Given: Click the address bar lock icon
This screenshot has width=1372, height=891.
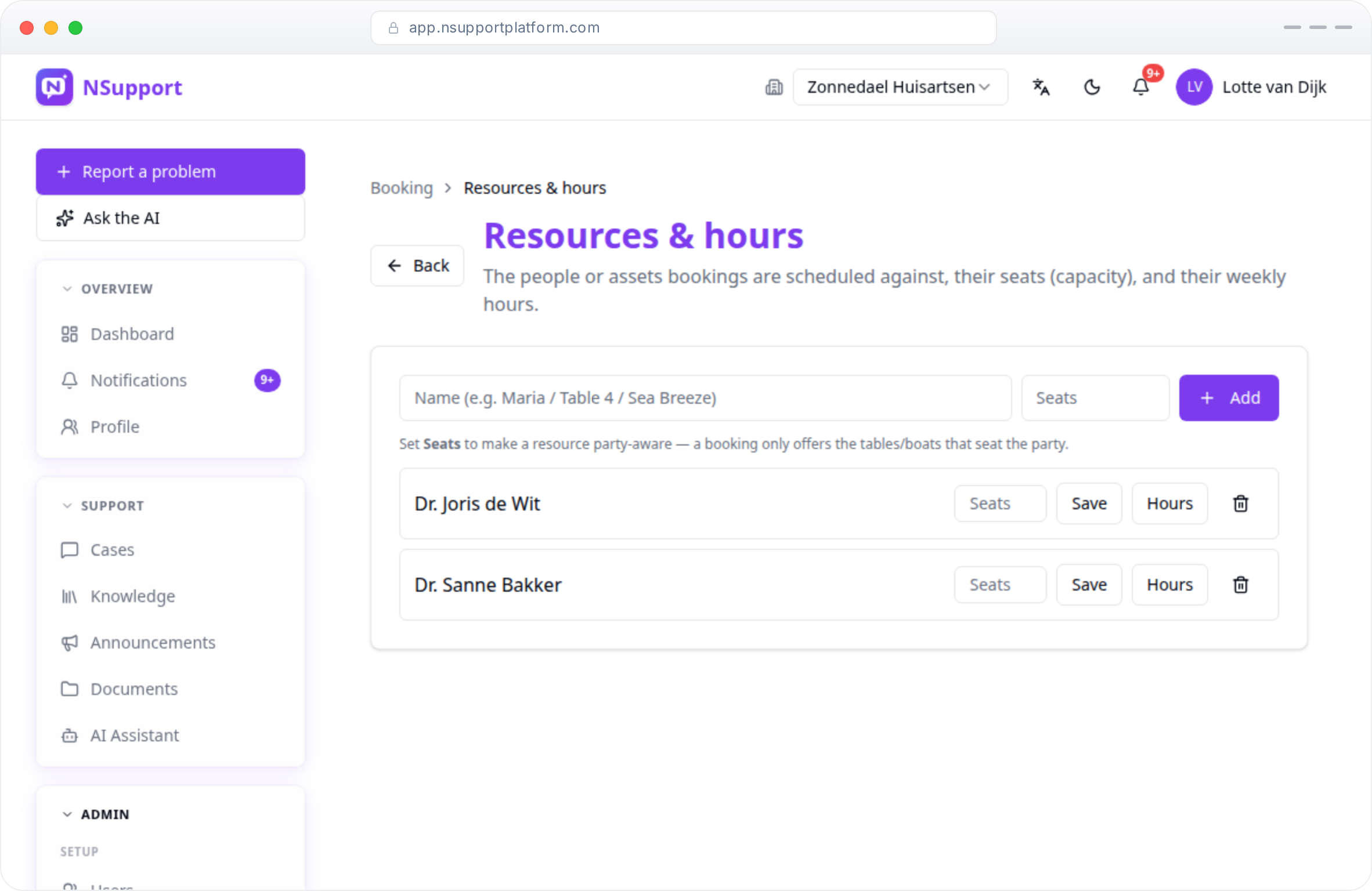Looking at the screenshot, I should point(393,28).
